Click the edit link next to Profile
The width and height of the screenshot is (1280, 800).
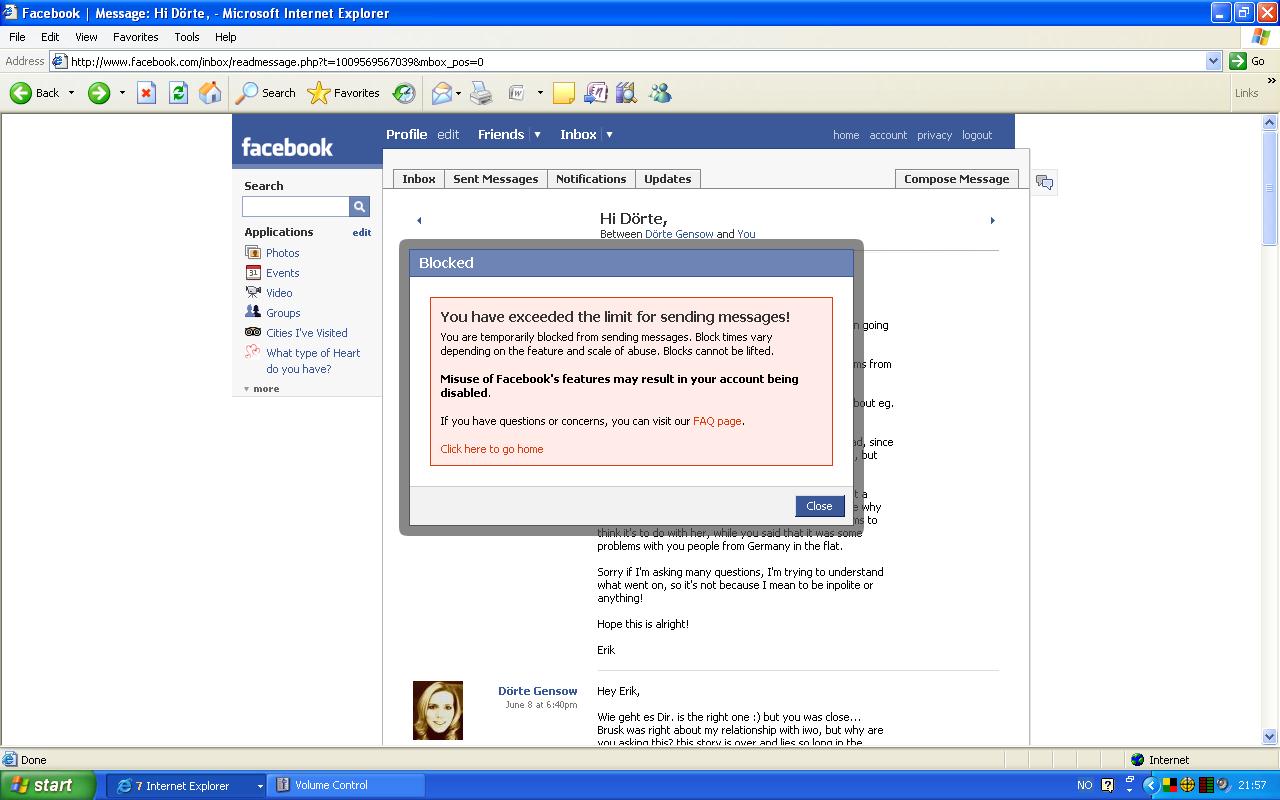pyautogui.click(x=448, y=134)
